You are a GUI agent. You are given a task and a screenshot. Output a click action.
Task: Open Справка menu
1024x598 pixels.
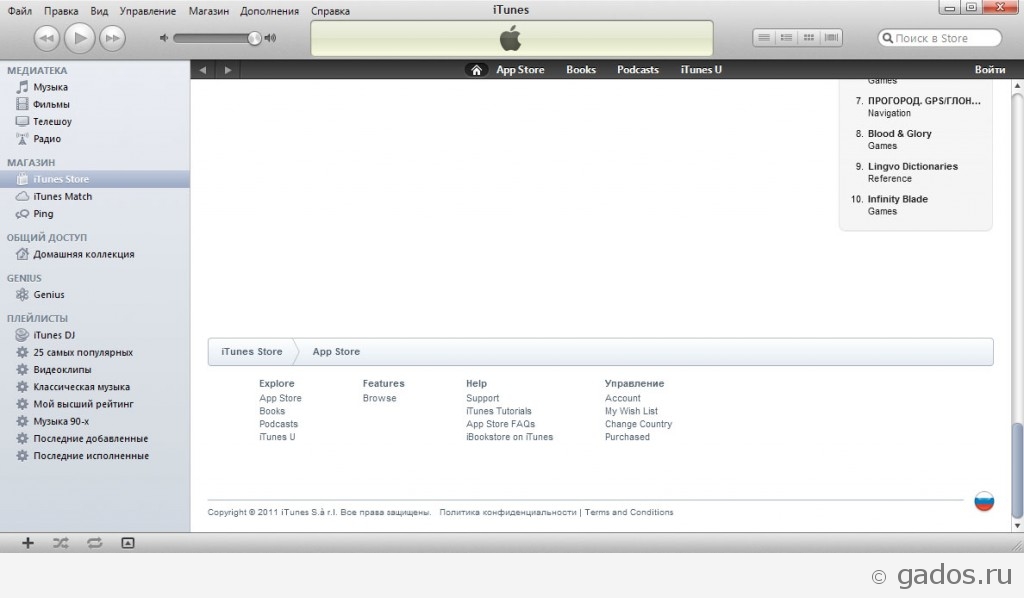click(x=330, y=11)
